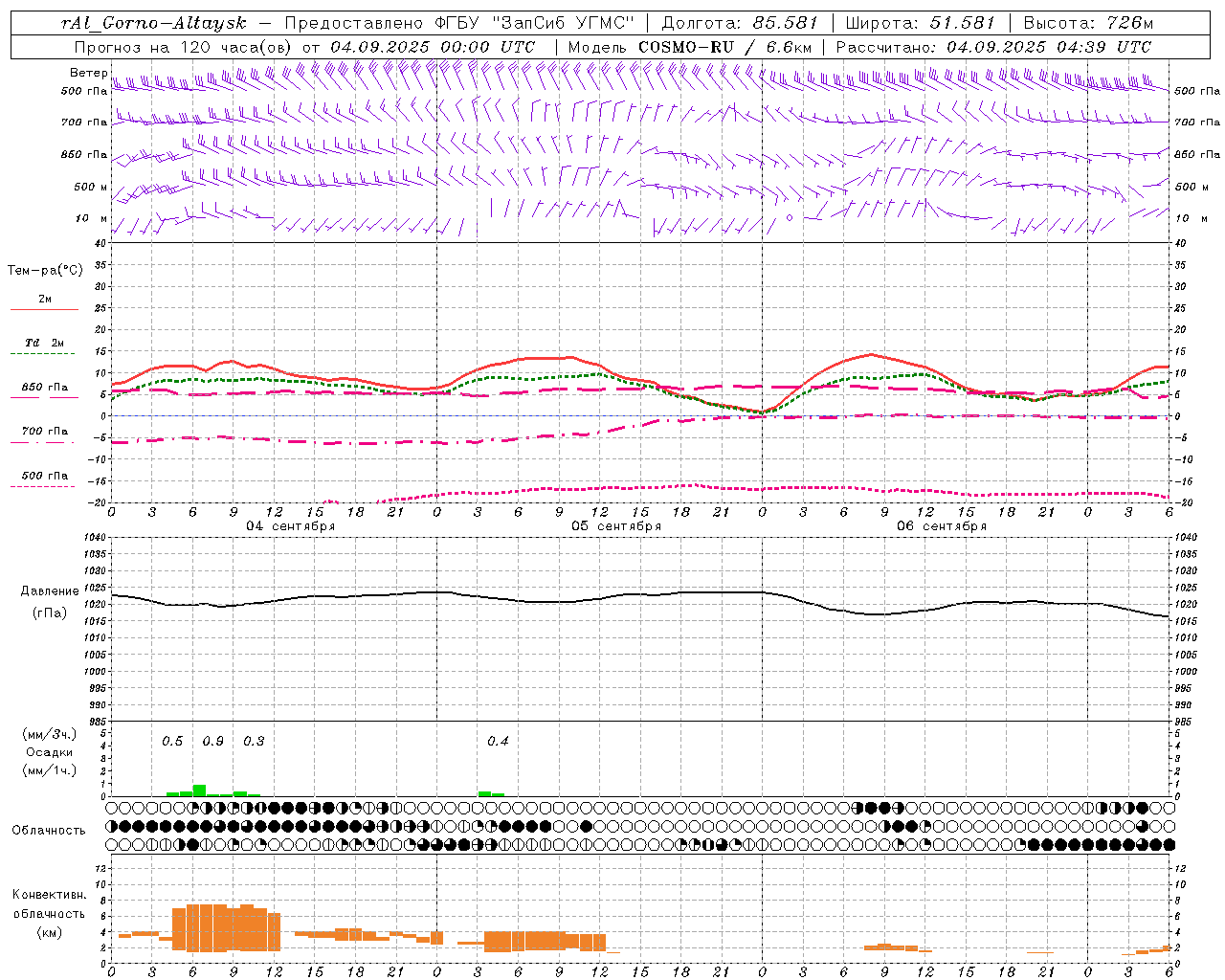Click the precipitation value 0.9
The image size is (1225, 980).
[212, 742]
